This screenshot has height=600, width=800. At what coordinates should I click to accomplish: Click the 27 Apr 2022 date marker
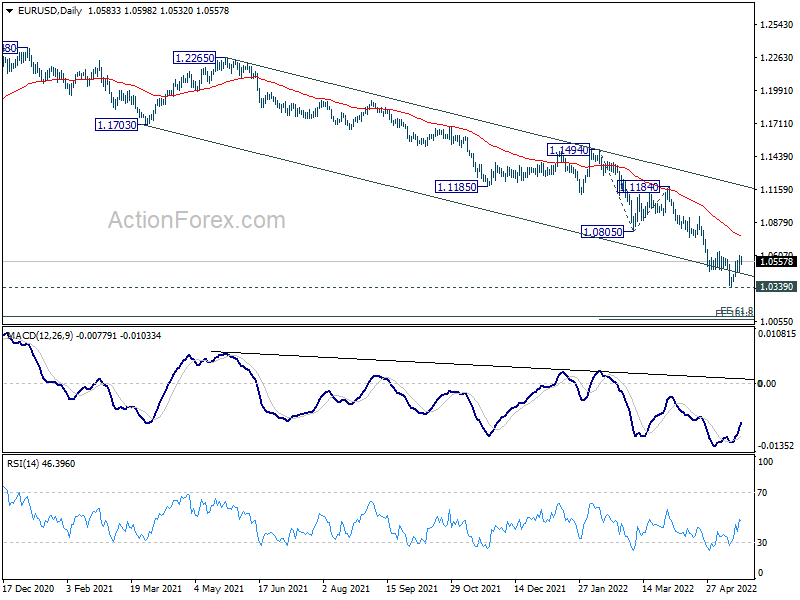[731, 589]
